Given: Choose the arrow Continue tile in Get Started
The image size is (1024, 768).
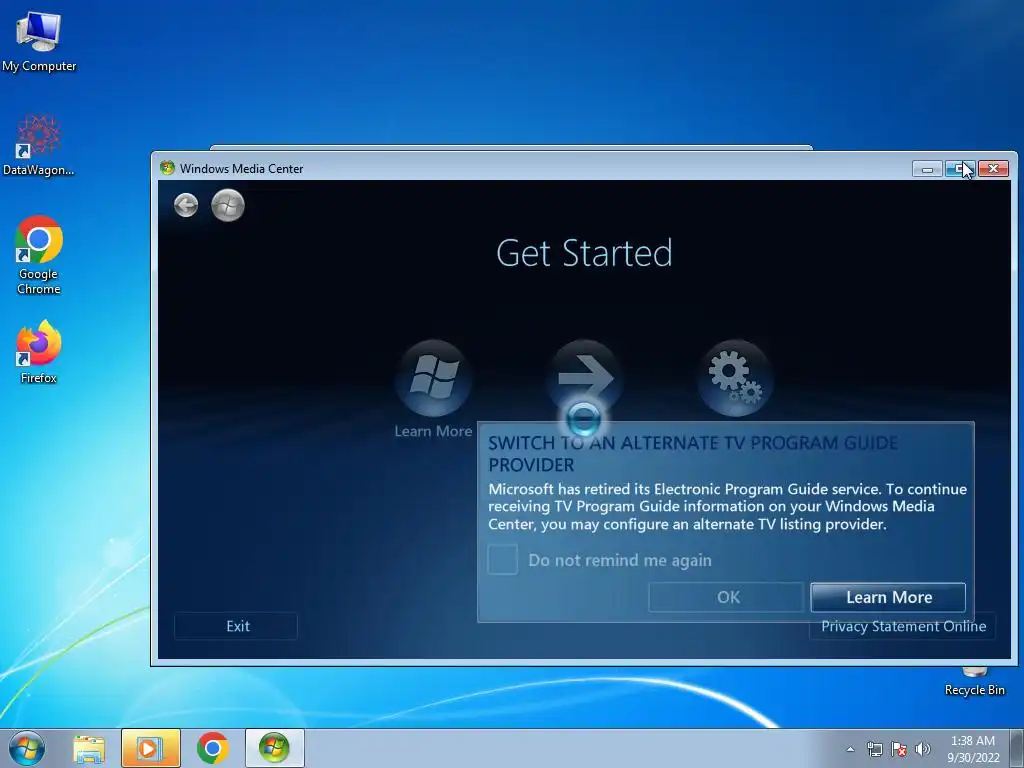Looking at the screenshot, I should tap(585, 377).
